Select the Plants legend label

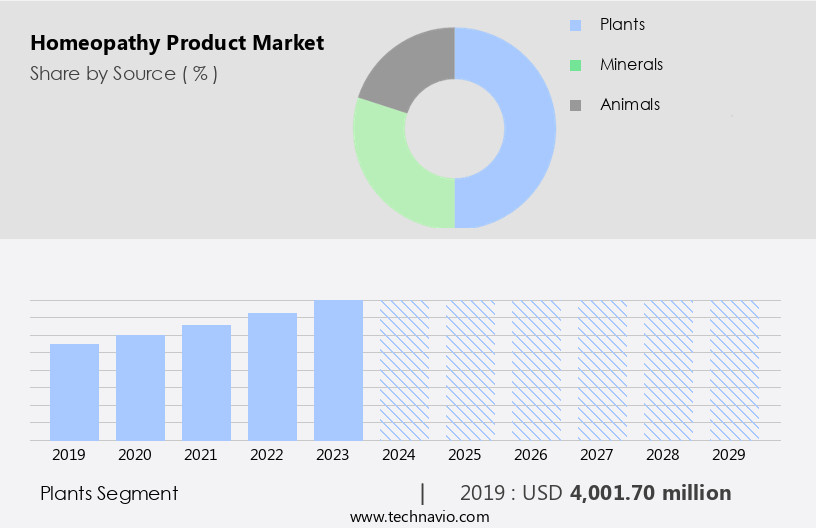pyautogui.click(x=622, y=24)
